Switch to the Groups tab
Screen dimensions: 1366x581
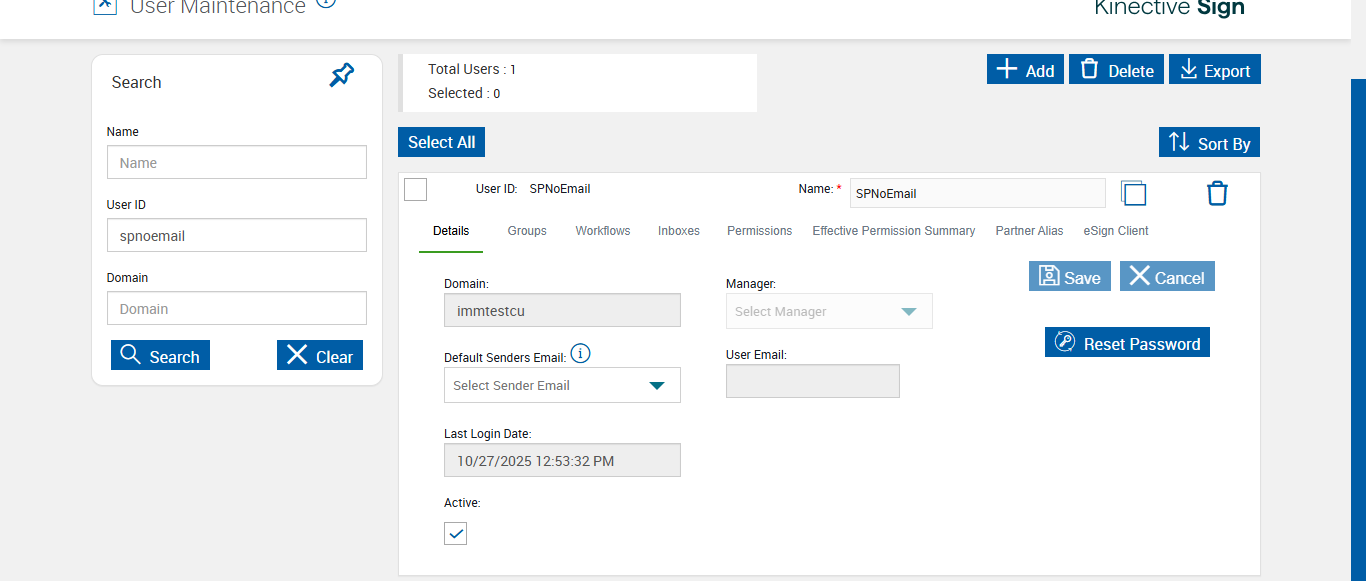pos(527,231)
